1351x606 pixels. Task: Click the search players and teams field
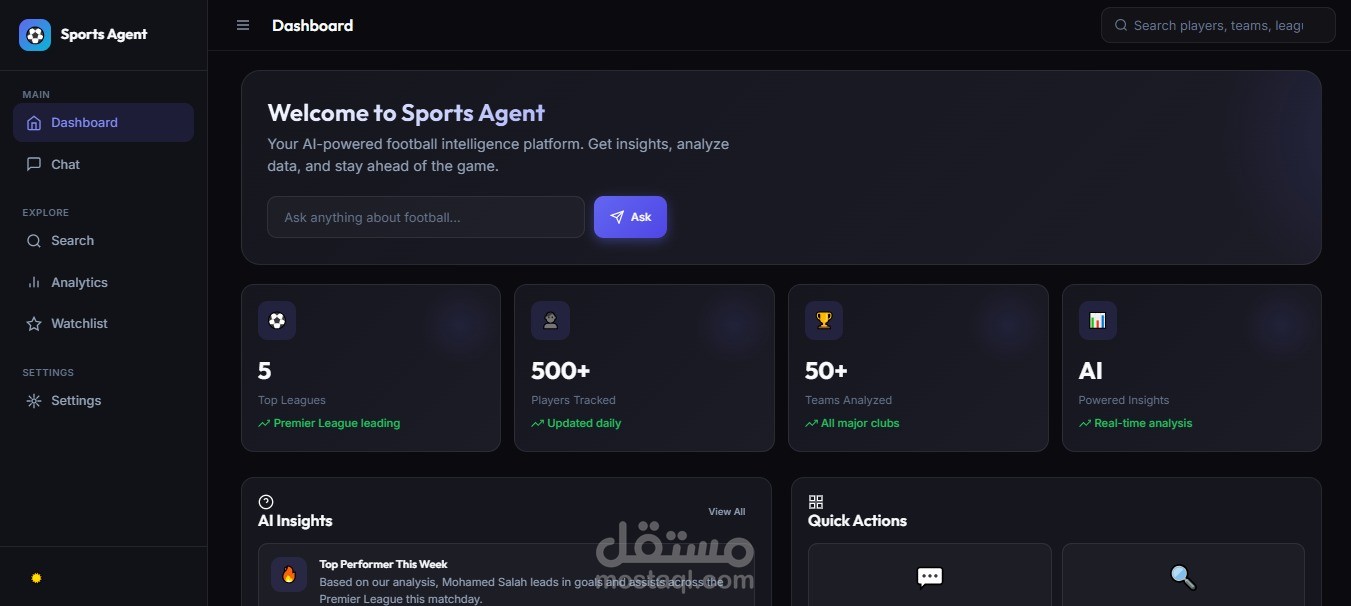tap(1218, 25)
